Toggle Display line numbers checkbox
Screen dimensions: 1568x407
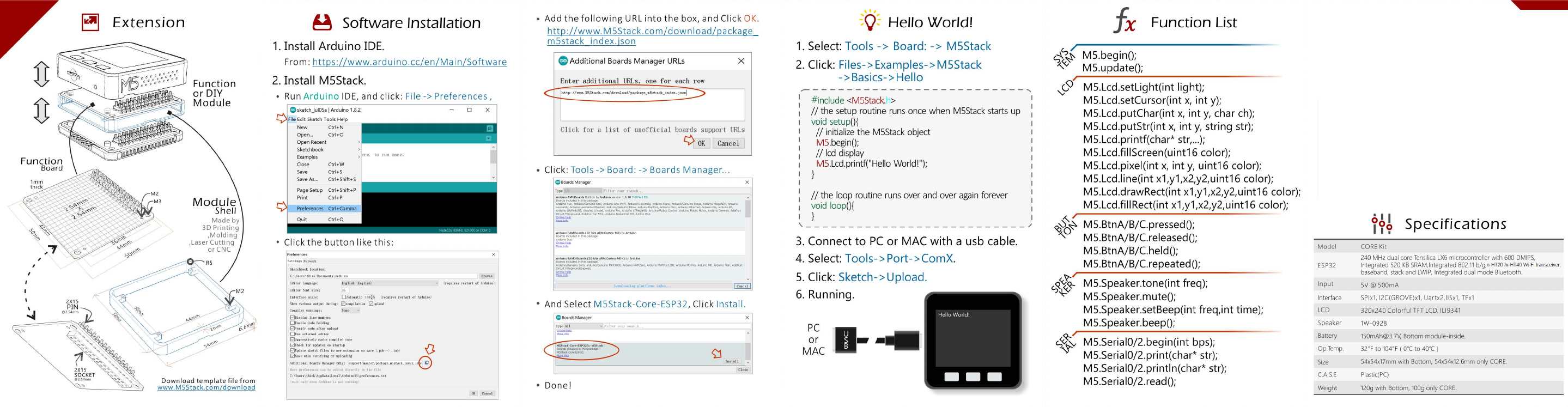(x=292, y=318)
